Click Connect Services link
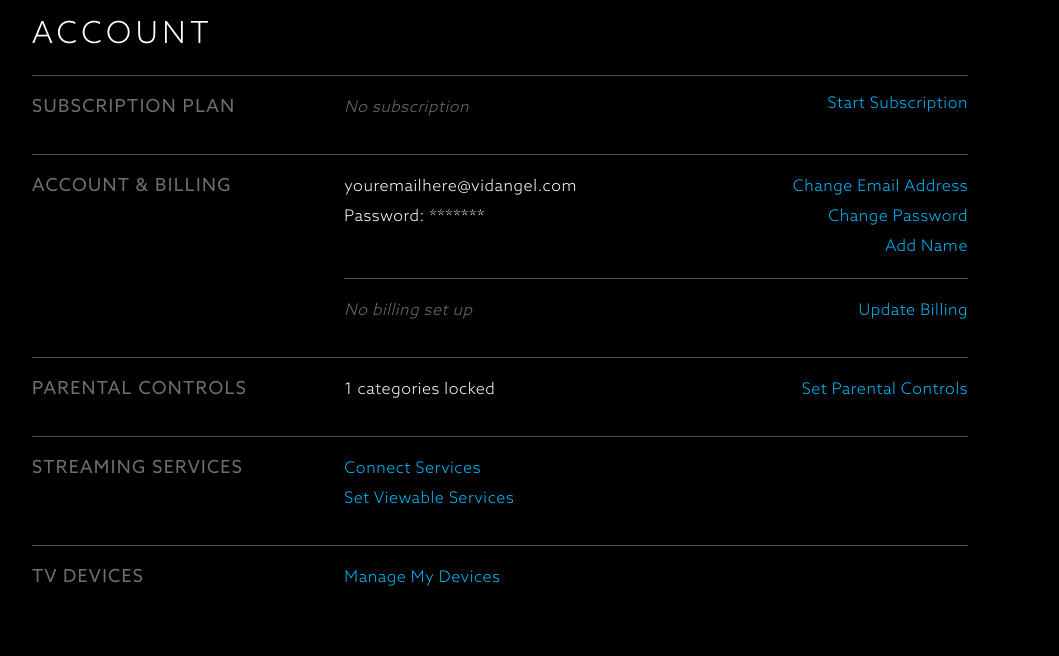 tap(412, 468)
